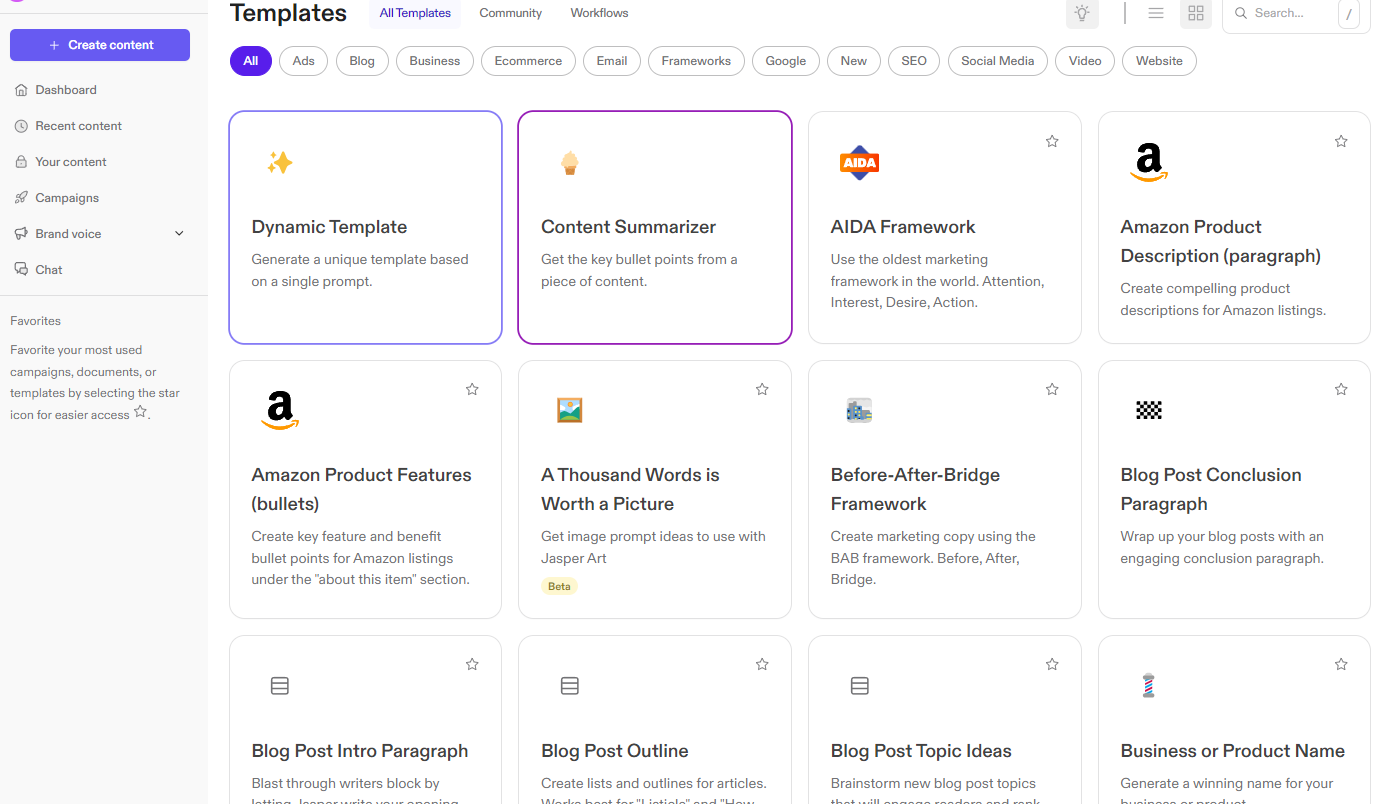Viewport: 1374px width, 804px height.
Task: Open the Community tab
Action: click(510, 13)
